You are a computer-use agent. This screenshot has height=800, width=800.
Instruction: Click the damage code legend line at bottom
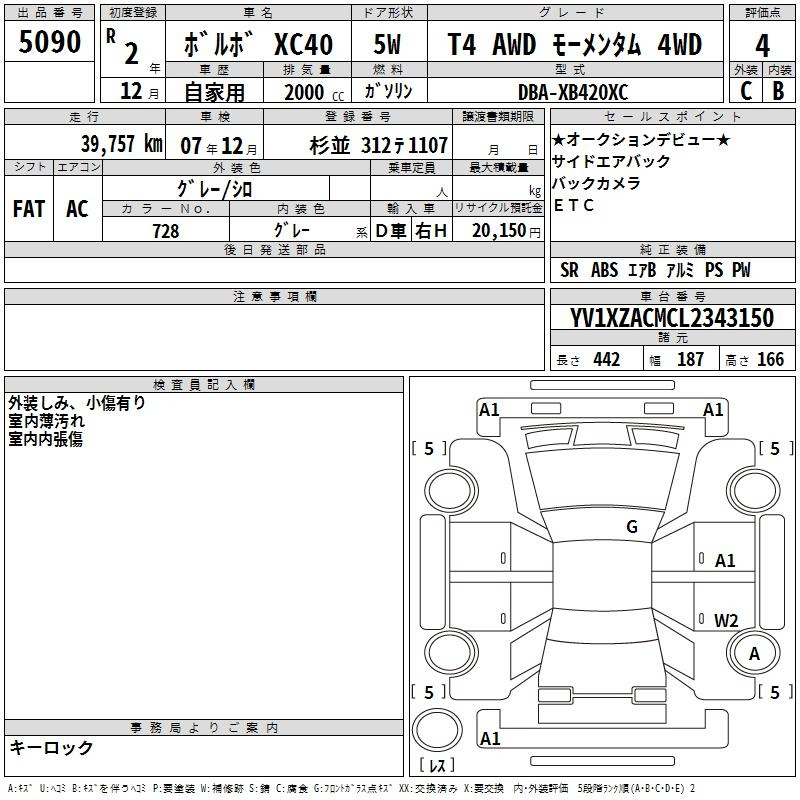click(x=352, y=788)
